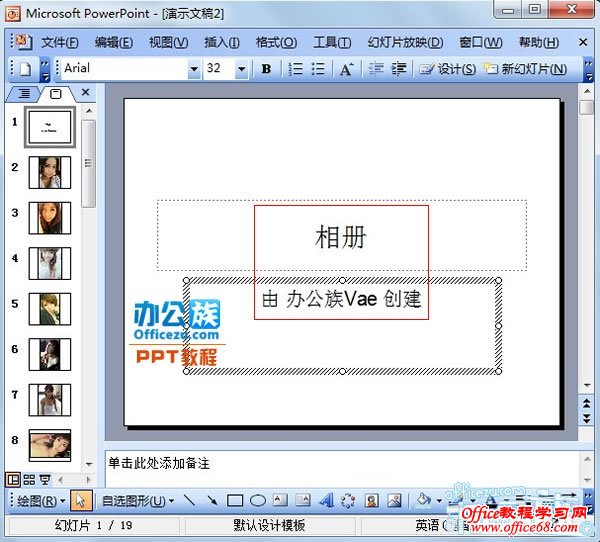600x542 pixels.
Task: Click the notes area 单击此处添加备注
Action: pyautogui.click(x=159, y=463)
